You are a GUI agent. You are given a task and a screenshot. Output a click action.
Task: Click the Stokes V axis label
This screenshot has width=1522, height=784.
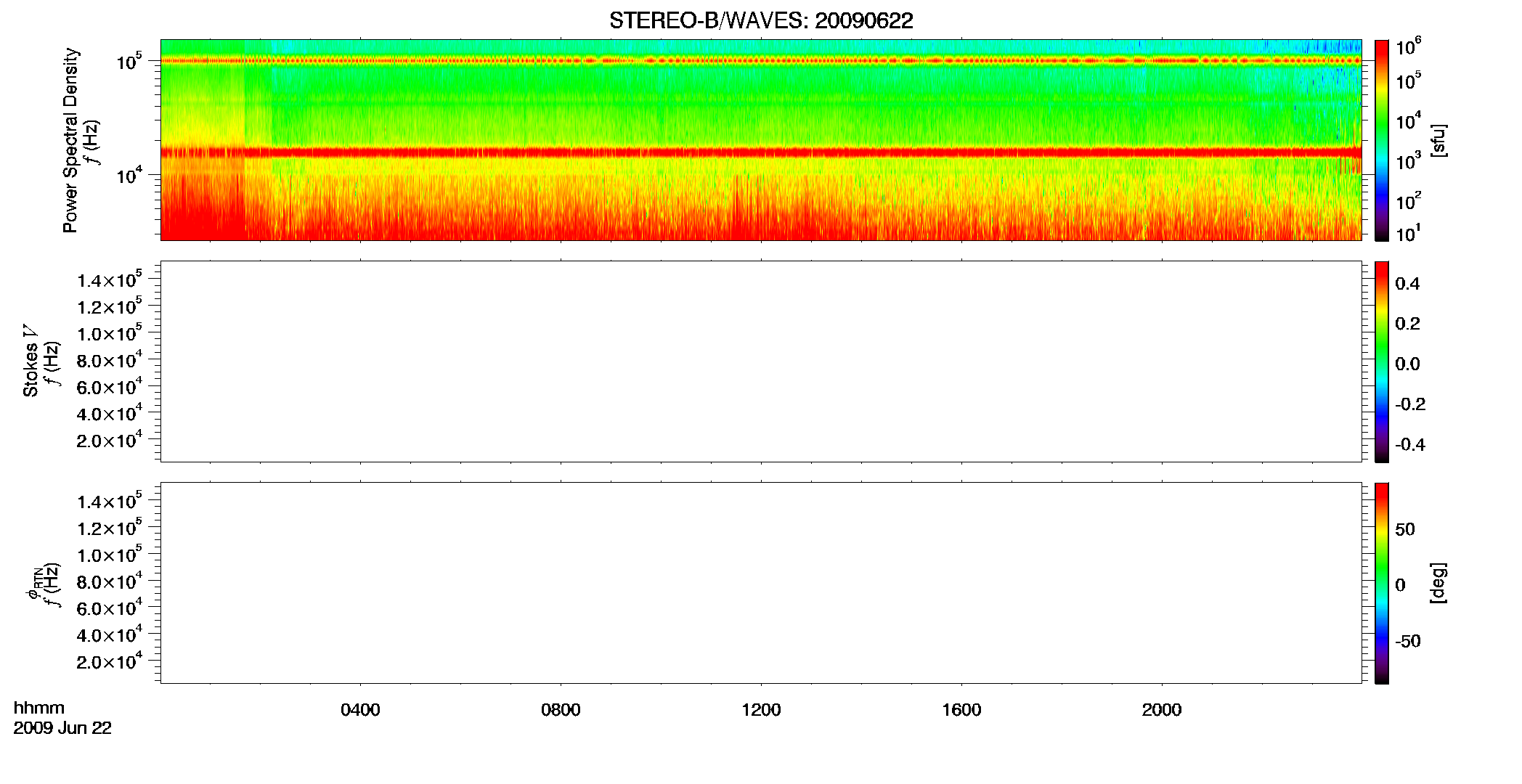[x=30, y=361]
